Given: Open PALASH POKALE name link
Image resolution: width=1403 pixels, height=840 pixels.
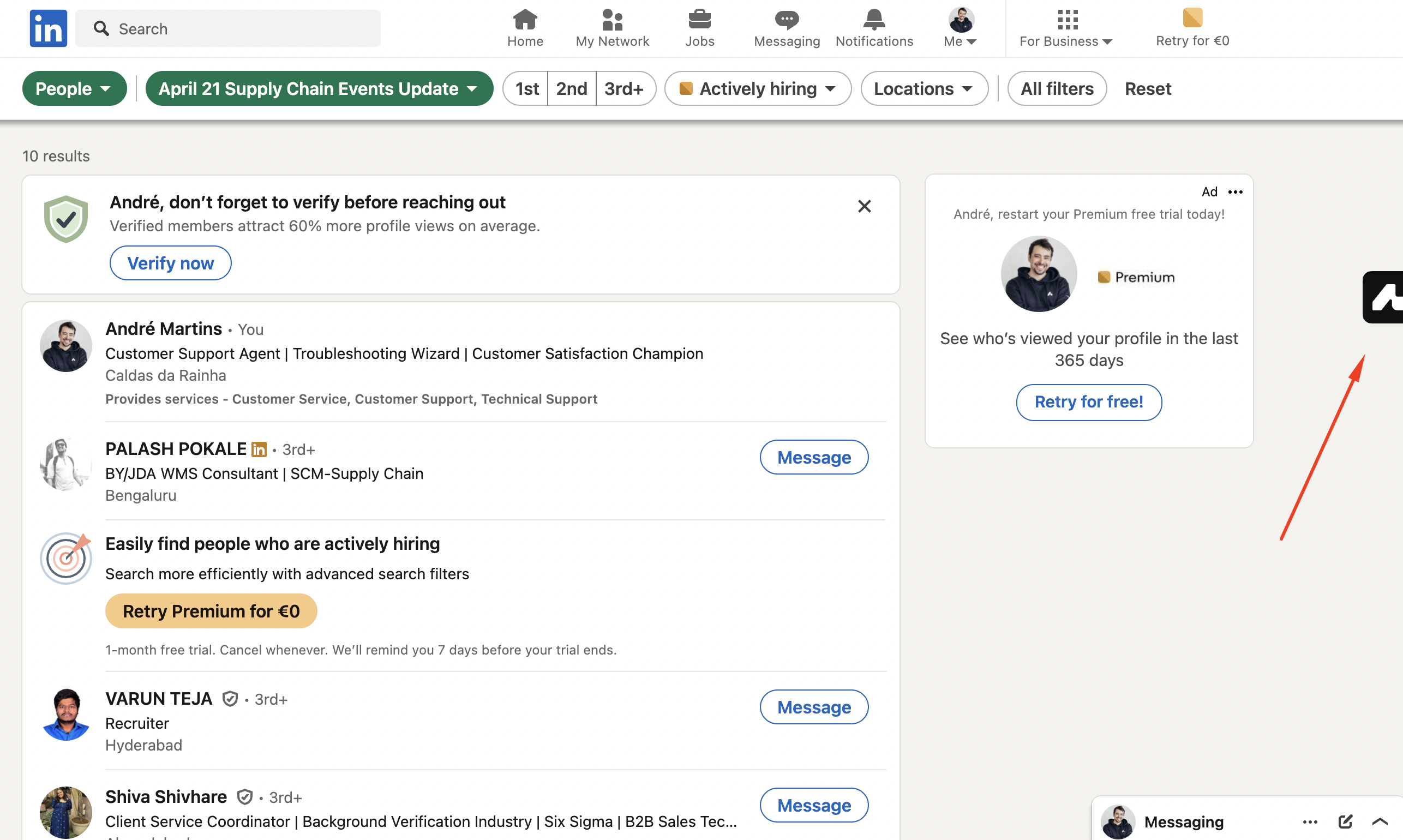Looking at the screenshot, I should click(176, 449).
